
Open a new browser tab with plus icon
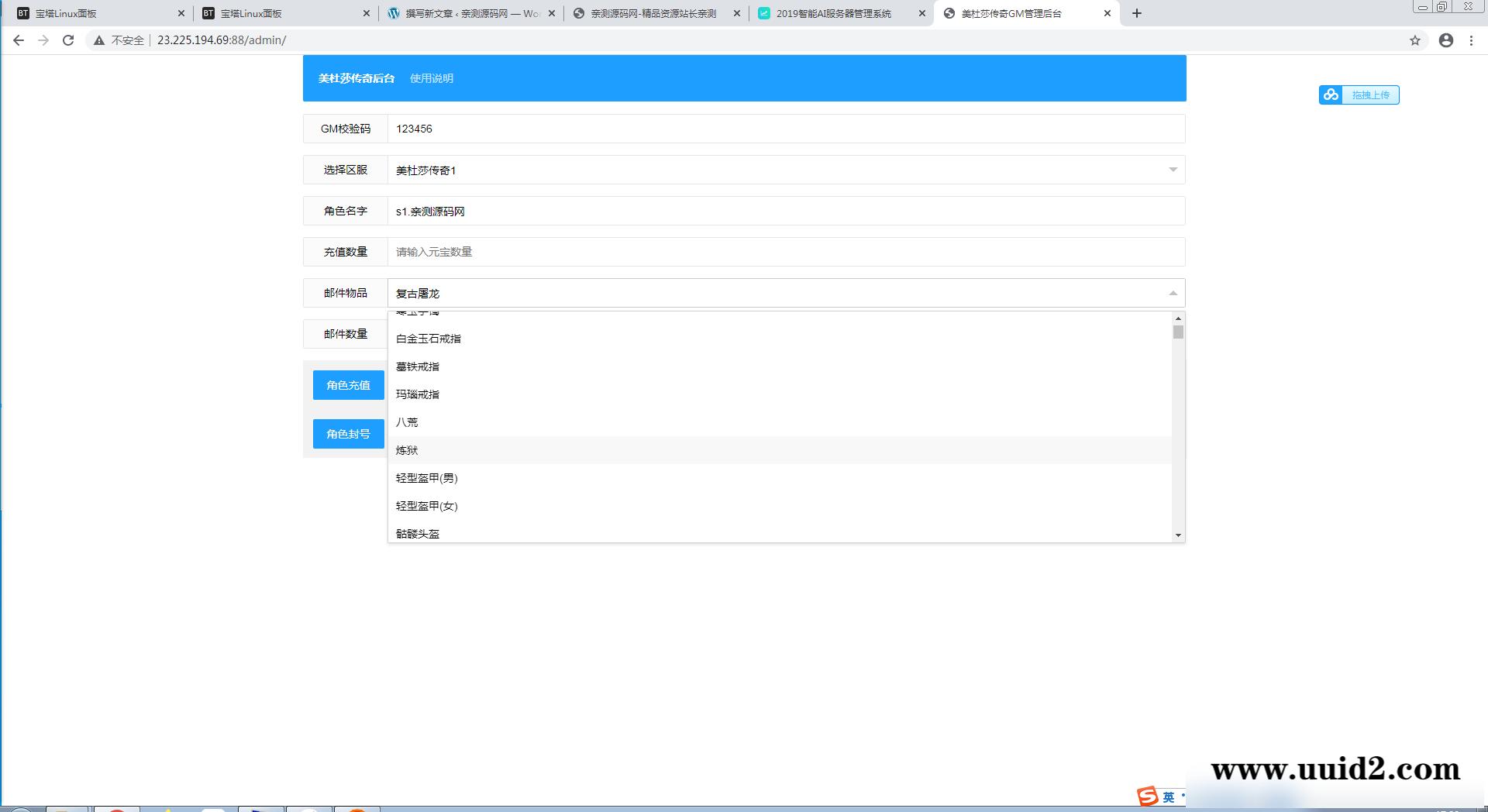point(1137,13)
